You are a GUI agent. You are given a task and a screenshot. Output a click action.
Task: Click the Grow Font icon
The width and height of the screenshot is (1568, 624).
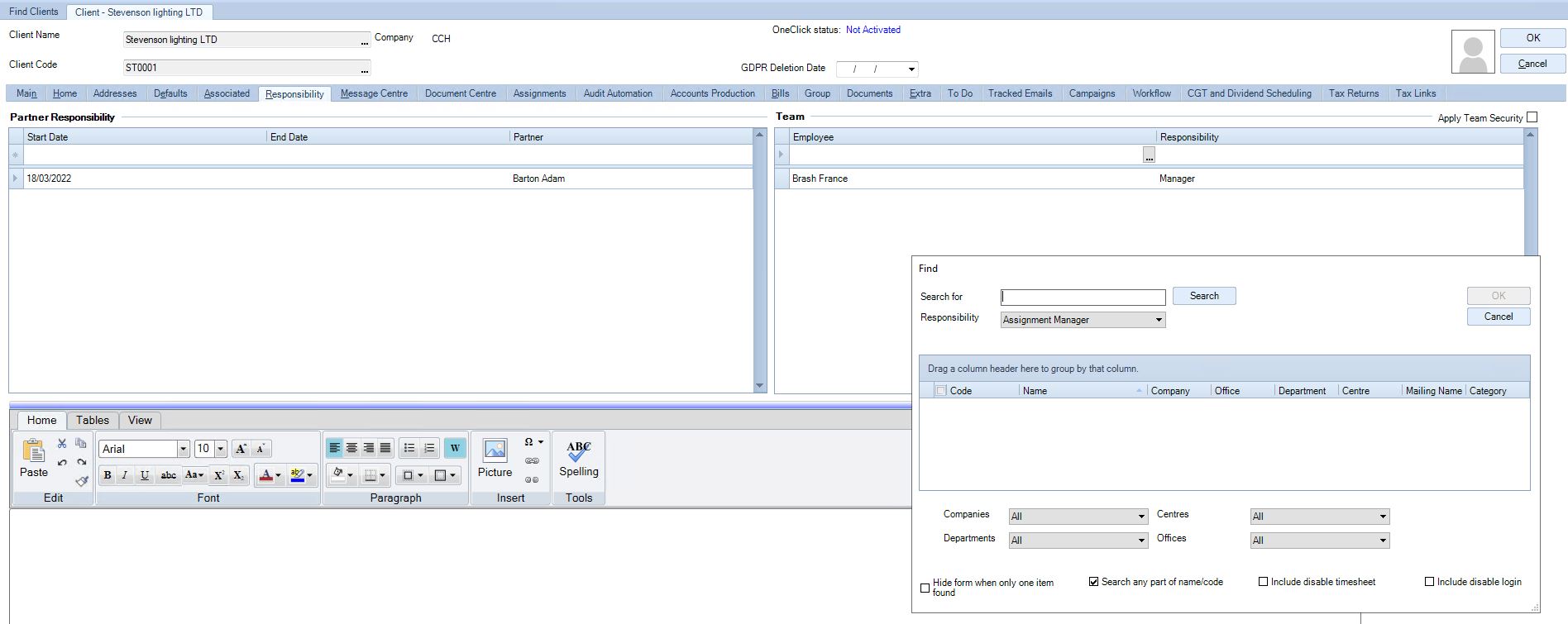coord(241,449)
